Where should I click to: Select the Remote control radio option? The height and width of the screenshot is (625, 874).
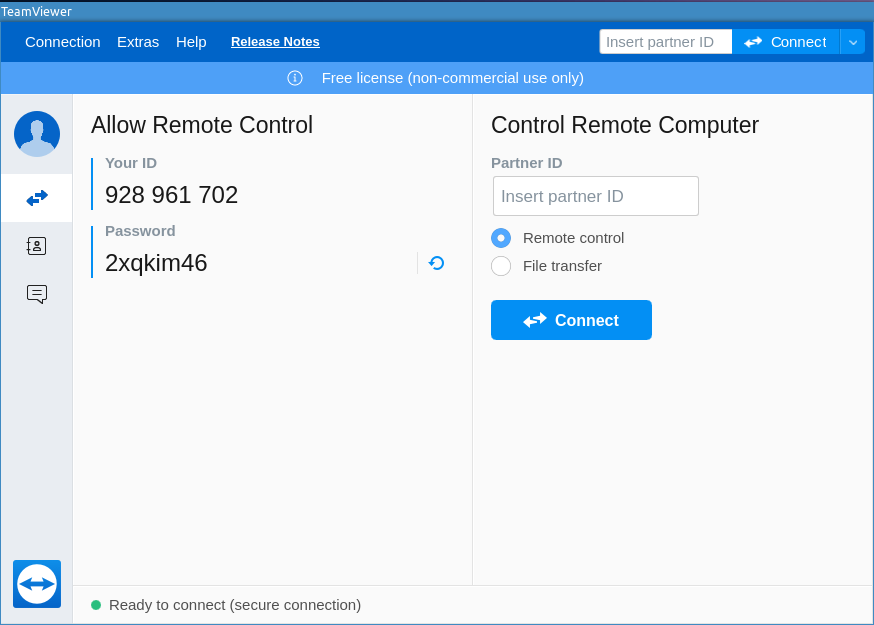click(x=501, y=238)
